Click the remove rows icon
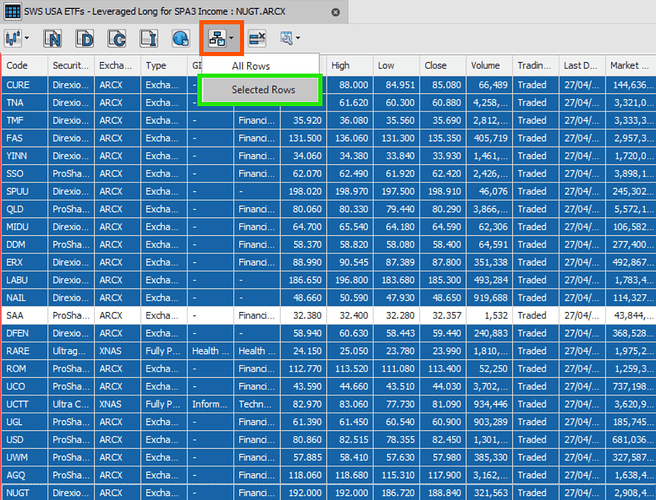This screenshot has width=656, height=500. 257,38
